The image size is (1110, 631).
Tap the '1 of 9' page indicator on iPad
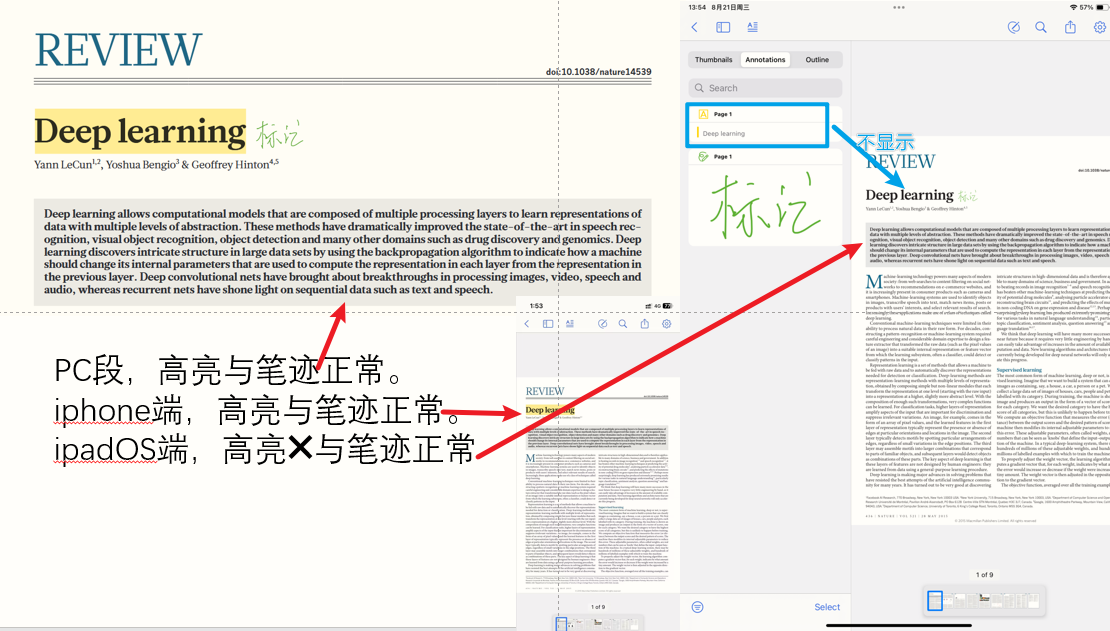click(x=985, y=574)
